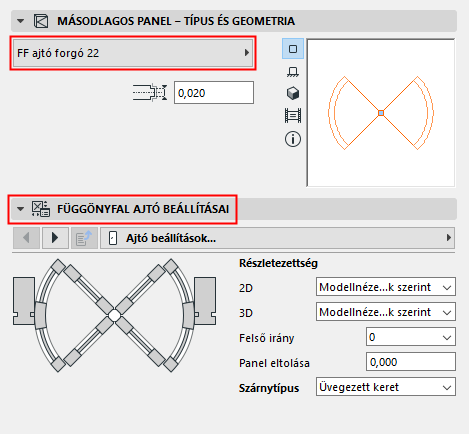Click the 0,020 thickness input field
469x434 pixels.
(214, 93)
